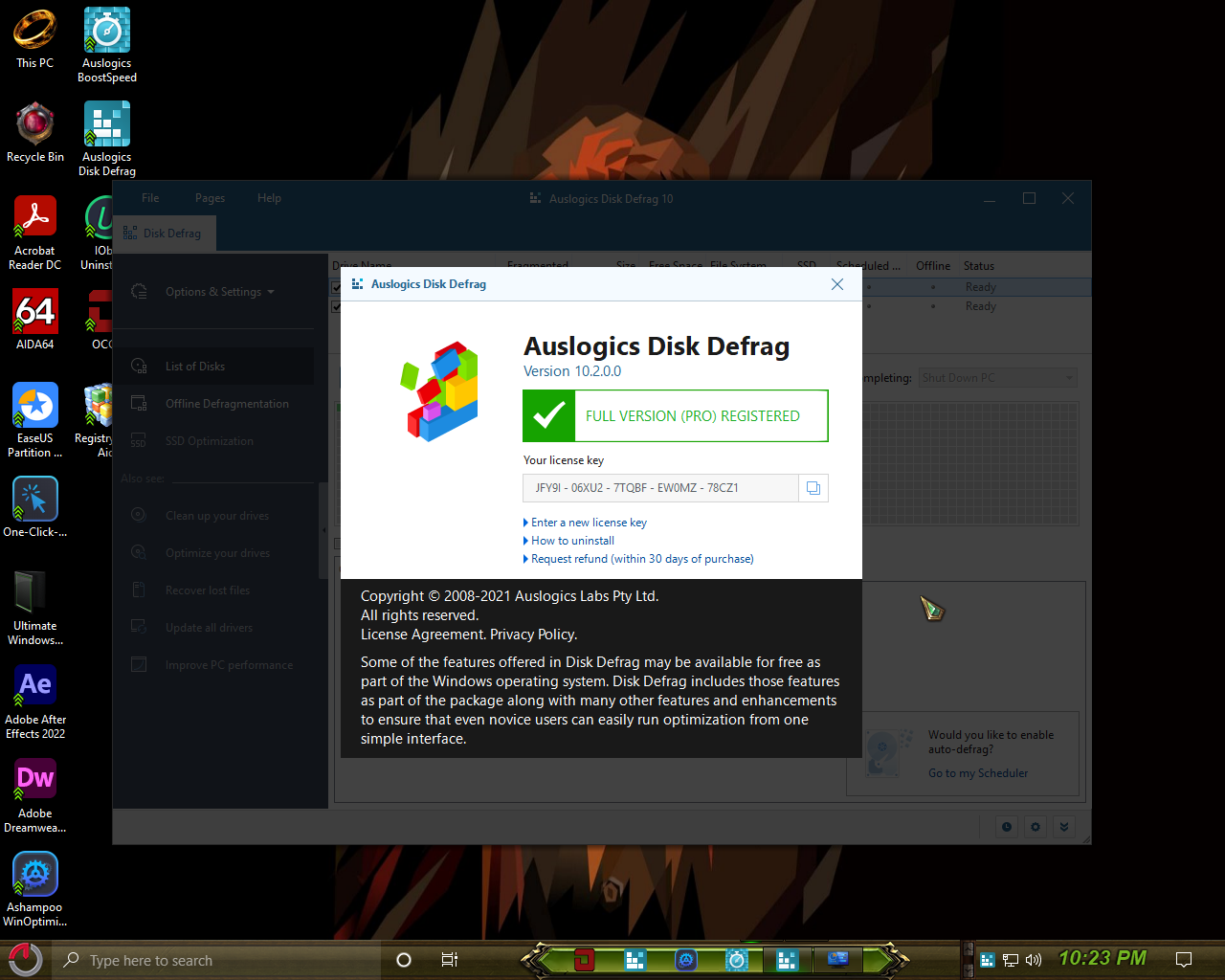Open the License Agreement link
1225x980 pixels.
pos(422,635)
